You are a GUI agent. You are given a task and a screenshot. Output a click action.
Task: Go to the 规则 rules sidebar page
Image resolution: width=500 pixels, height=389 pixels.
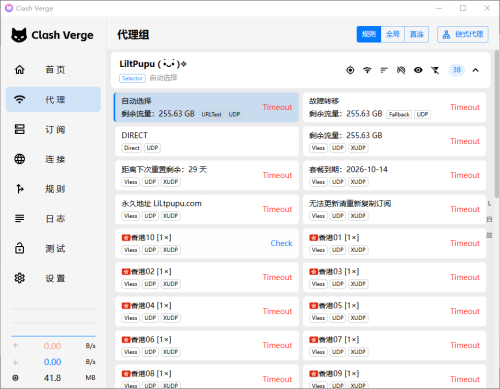[x=53, y=189]
